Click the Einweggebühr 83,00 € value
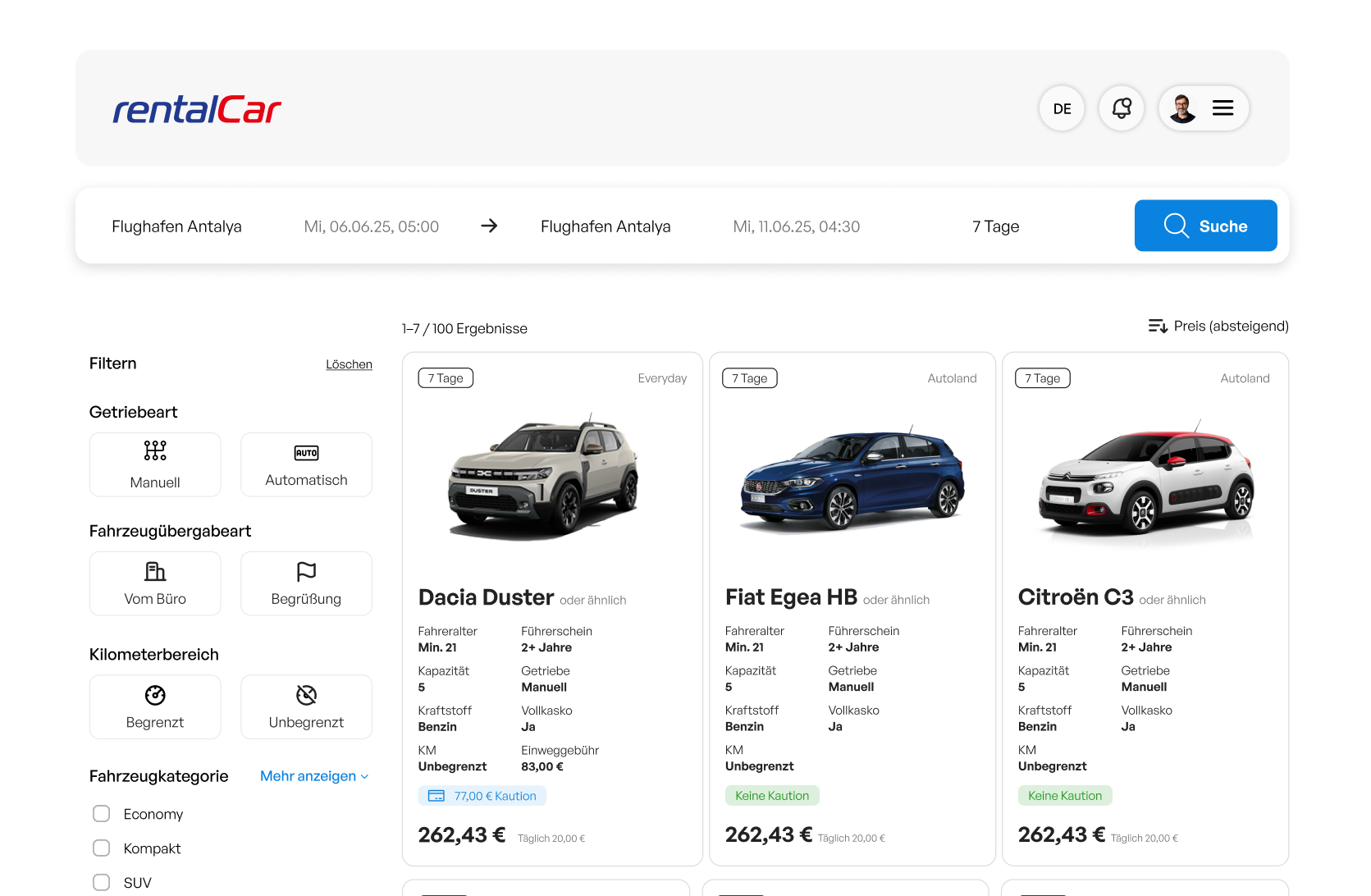 click(x=542, y=767)
